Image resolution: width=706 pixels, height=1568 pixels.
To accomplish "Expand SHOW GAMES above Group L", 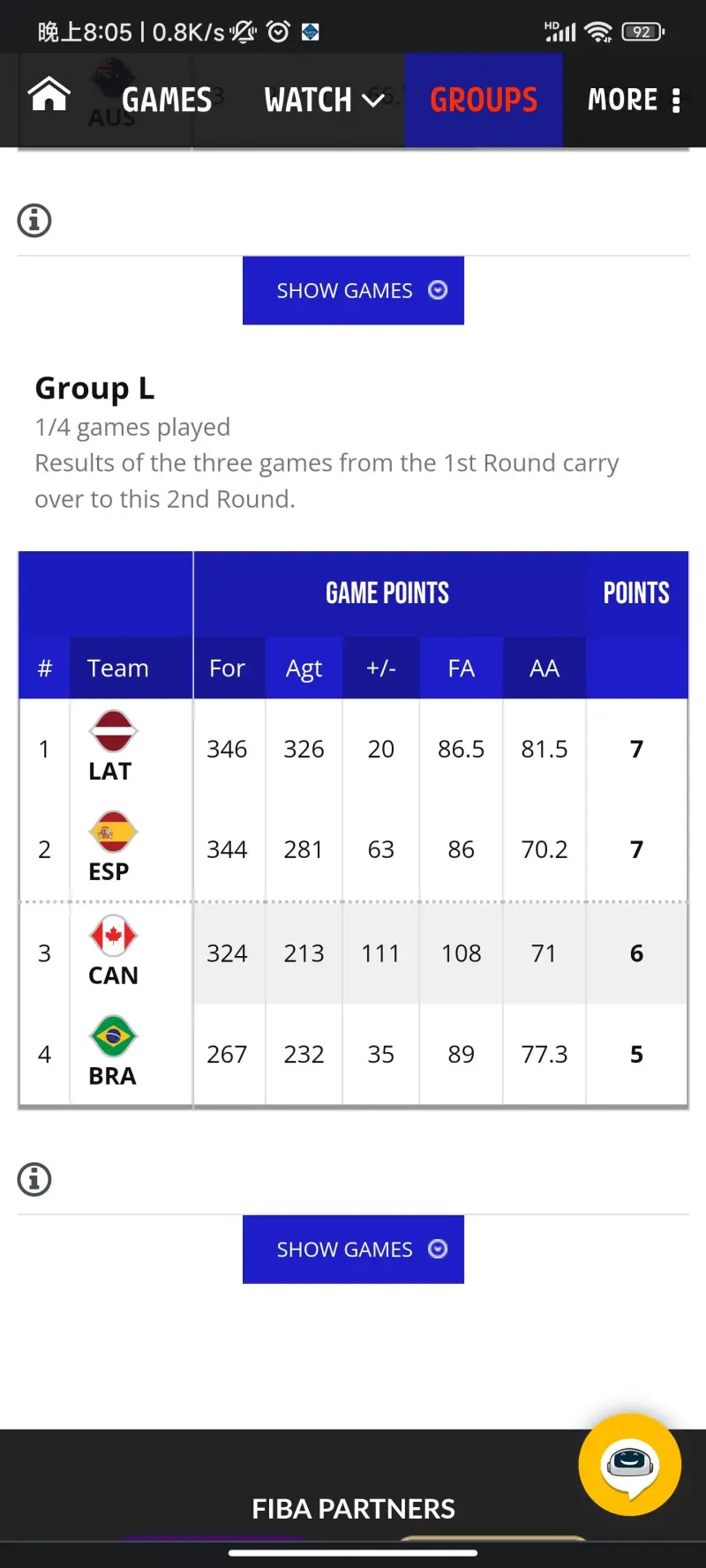I will [x=353, y=291].
